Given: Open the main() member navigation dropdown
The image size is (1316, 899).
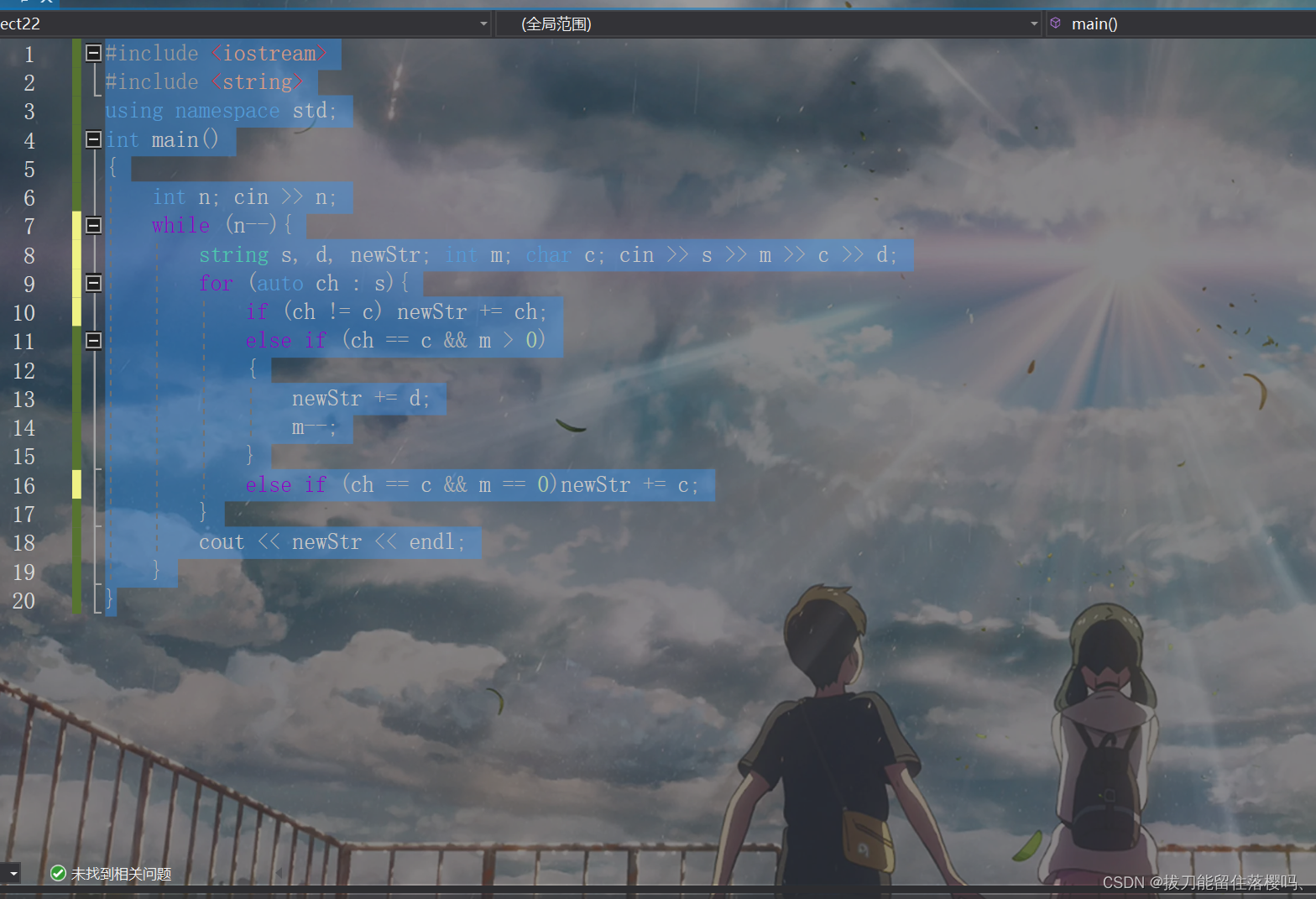Looking at the screenshot, I should coord(1182,24).
